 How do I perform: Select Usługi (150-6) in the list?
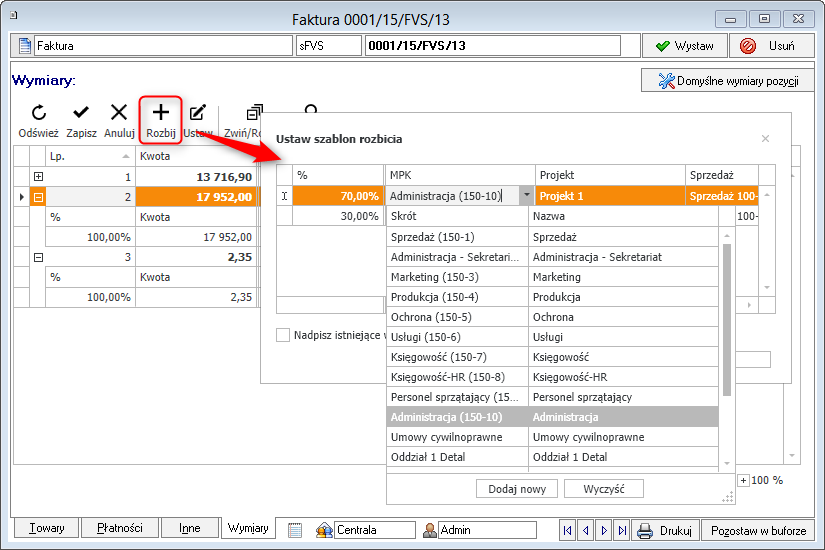(552, 337)
